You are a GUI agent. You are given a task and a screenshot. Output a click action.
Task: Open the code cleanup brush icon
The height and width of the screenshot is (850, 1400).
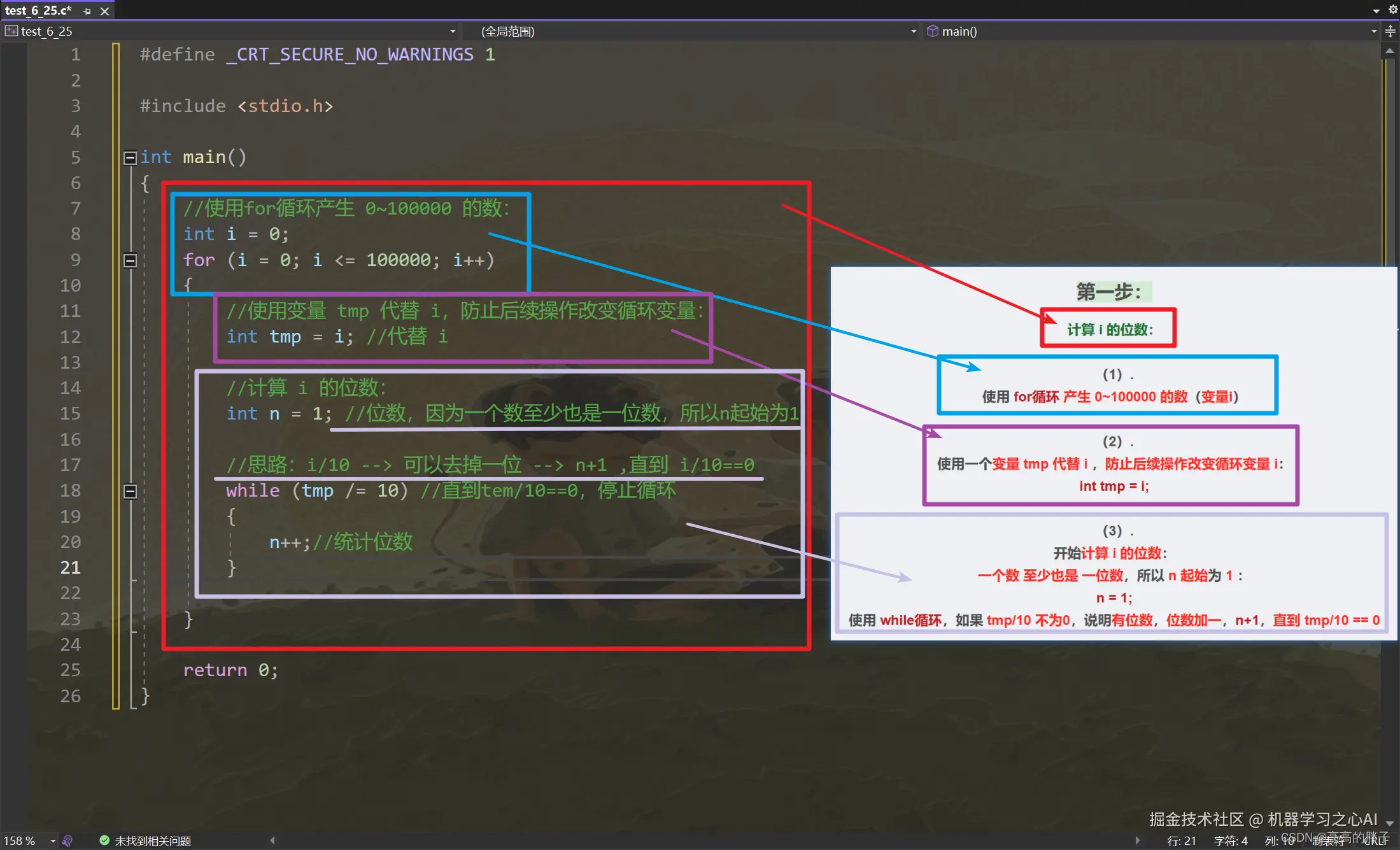point(67,840)
